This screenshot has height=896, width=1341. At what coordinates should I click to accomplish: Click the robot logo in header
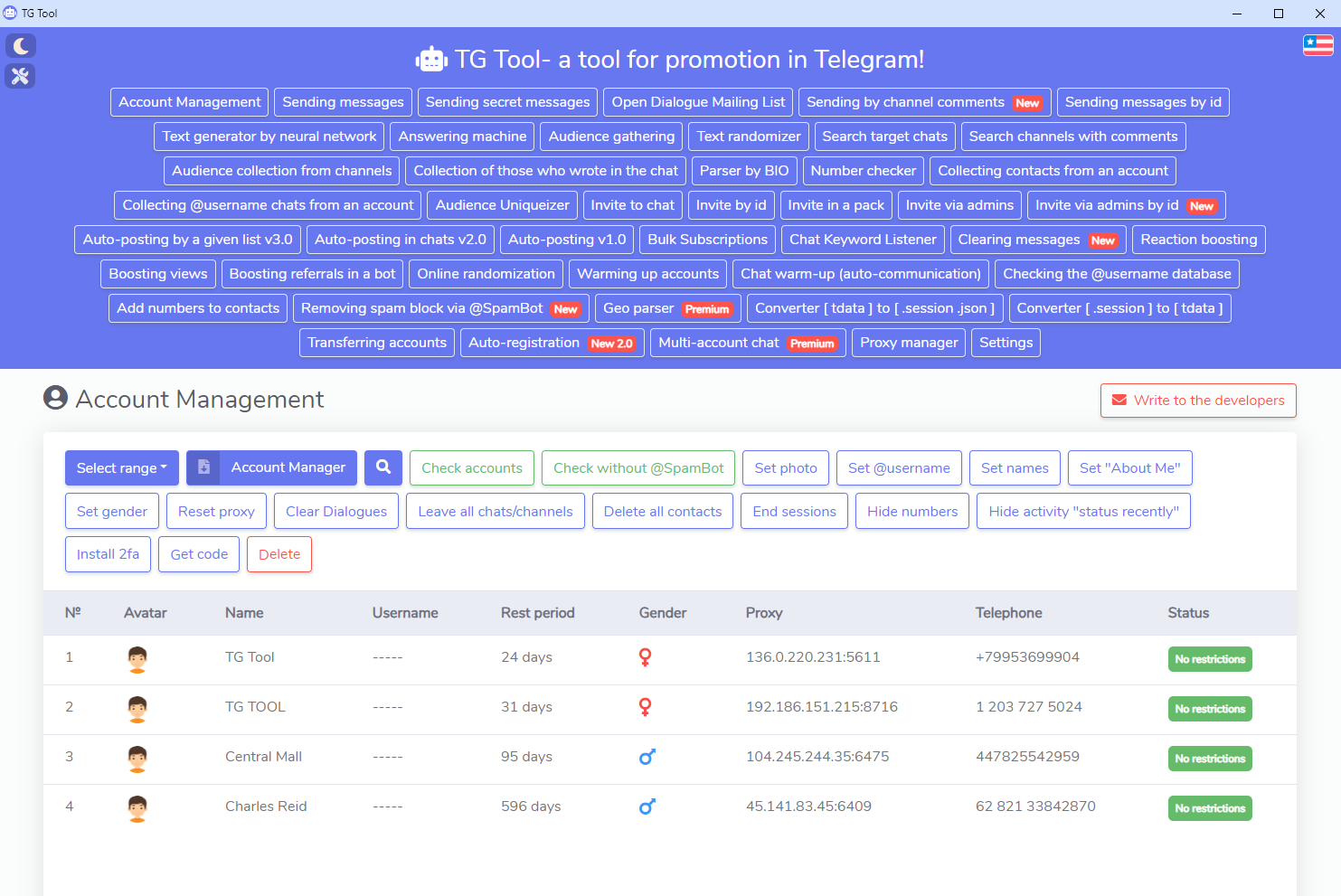click(431, 60)
